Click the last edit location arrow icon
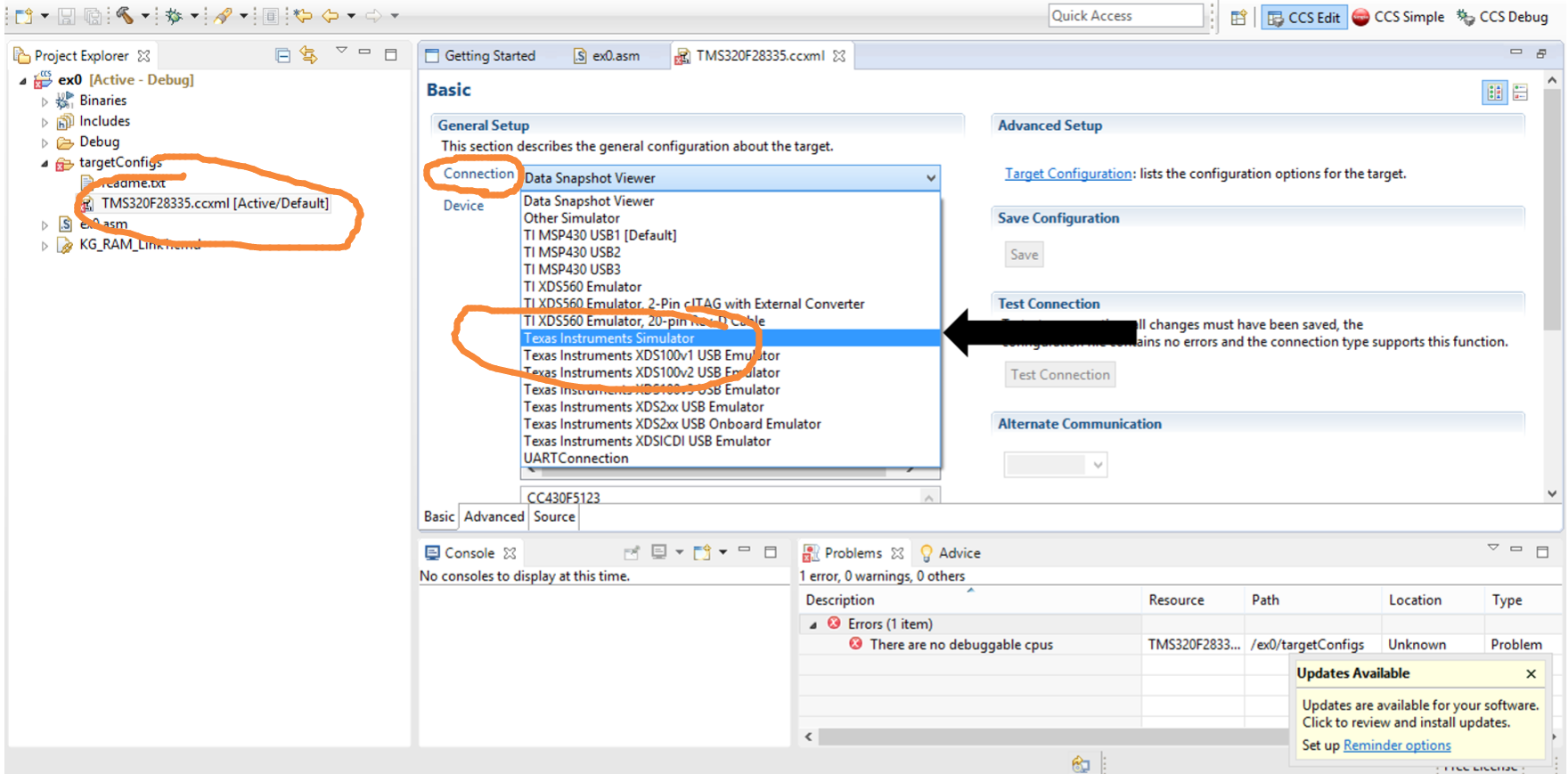This screenshot has width=1568, height=774. tap(304, 16)
